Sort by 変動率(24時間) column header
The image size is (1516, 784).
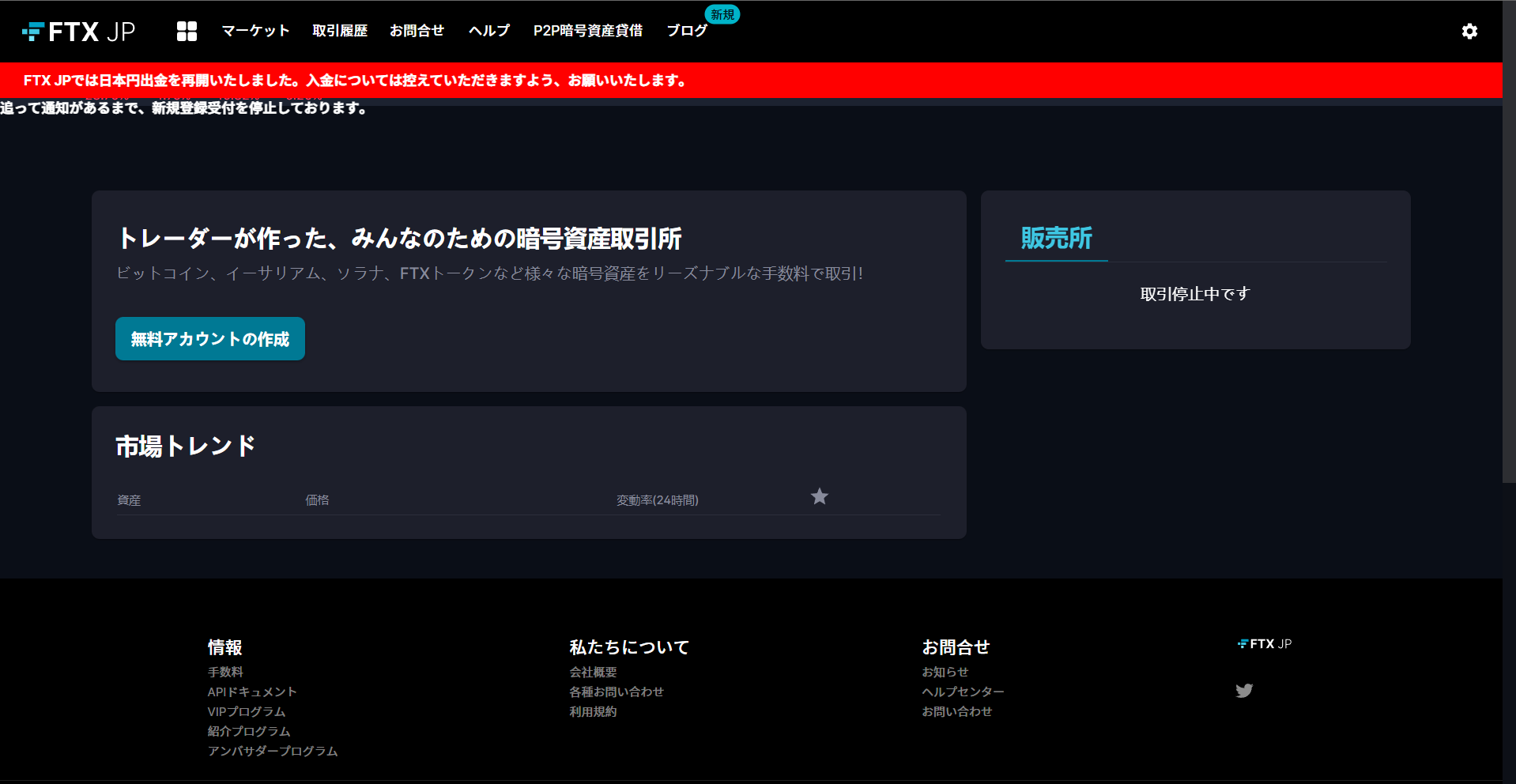point(658,500)
